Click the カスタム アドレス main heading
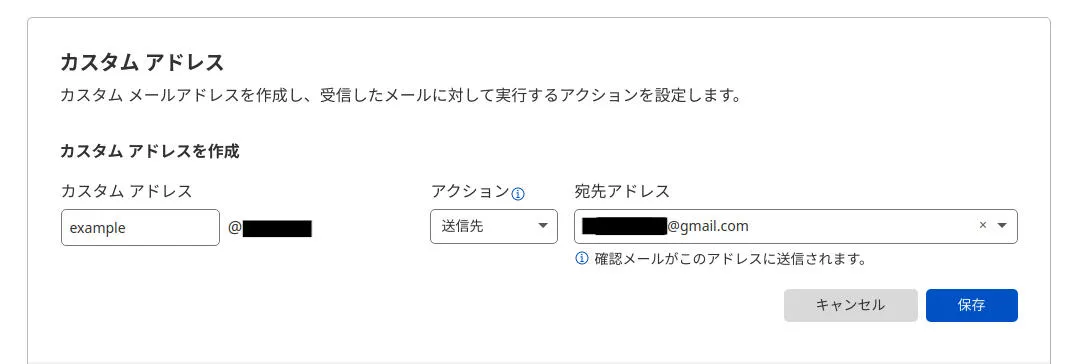 pos(142,62)
